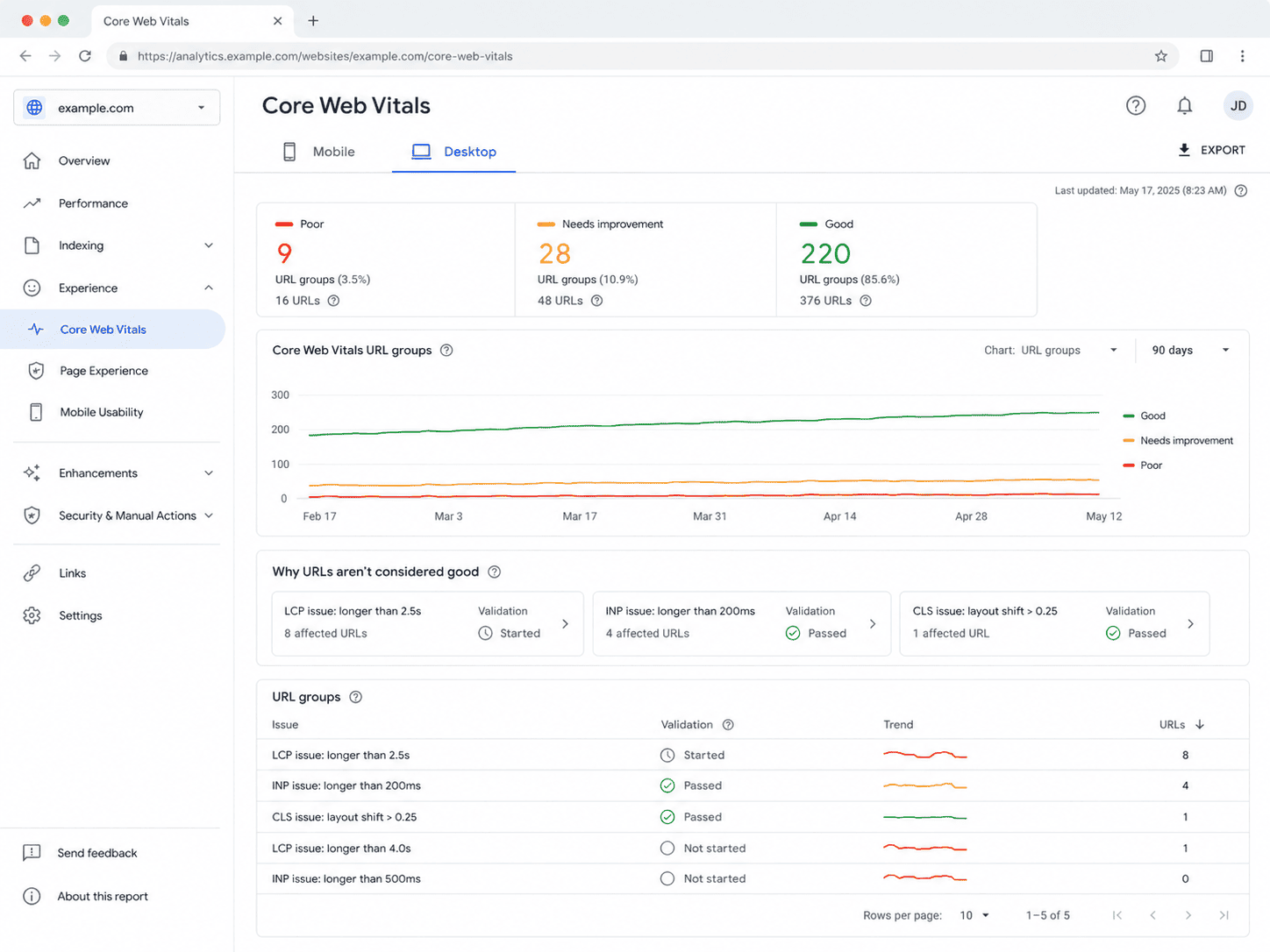Open the Poor URL groups summary card

pos(386,260)
